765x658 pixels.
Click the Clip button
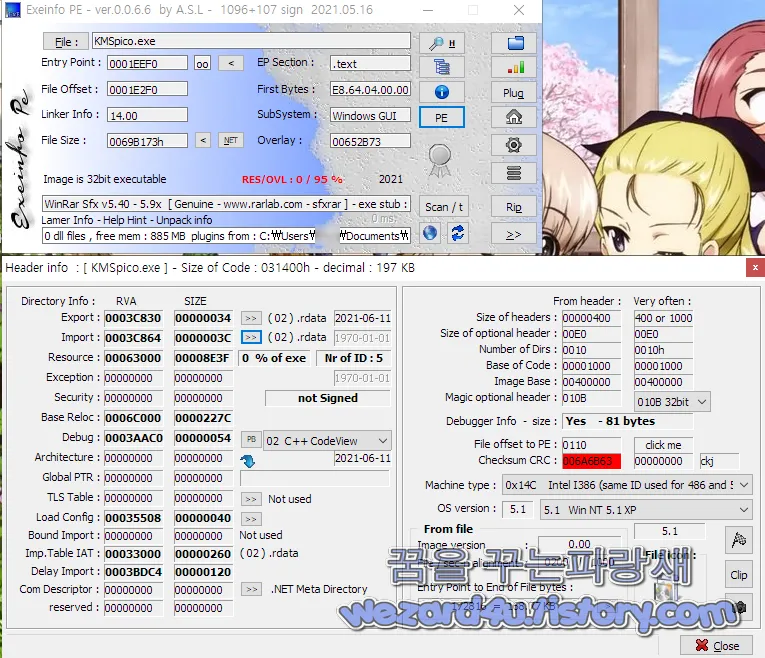(x=739, y=575)
